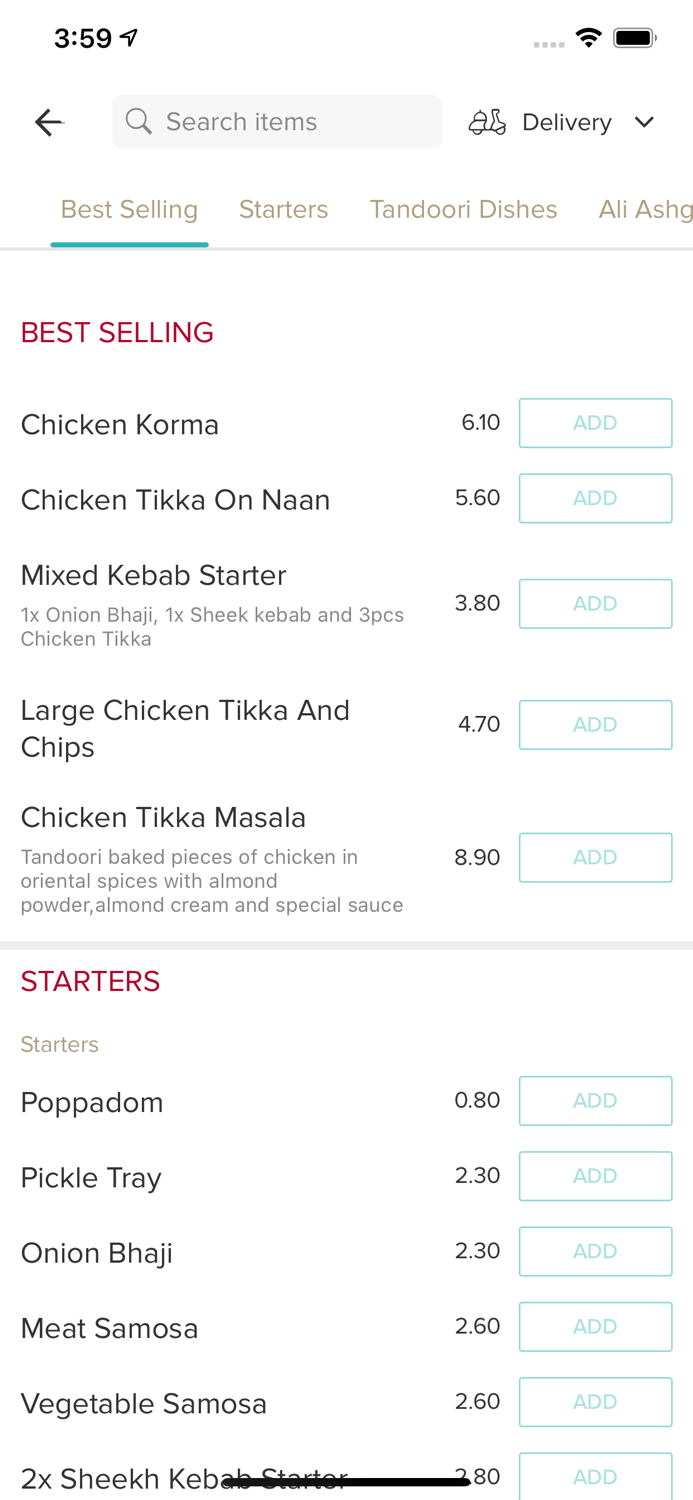
Task: Add Large Chicken Tikka And Chips
Action: coord(595,725)
